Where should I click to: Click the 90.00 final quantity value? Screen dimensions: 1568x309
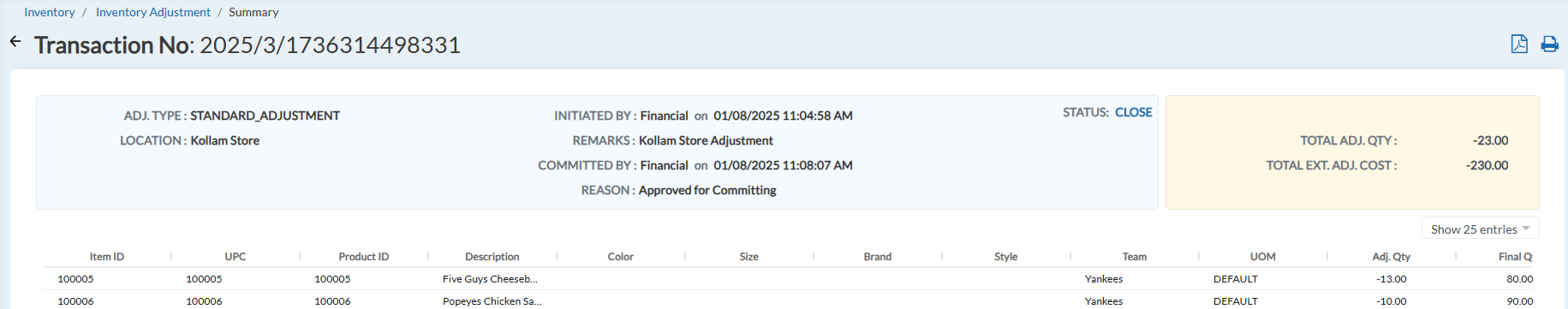[x=1520, y=301]
